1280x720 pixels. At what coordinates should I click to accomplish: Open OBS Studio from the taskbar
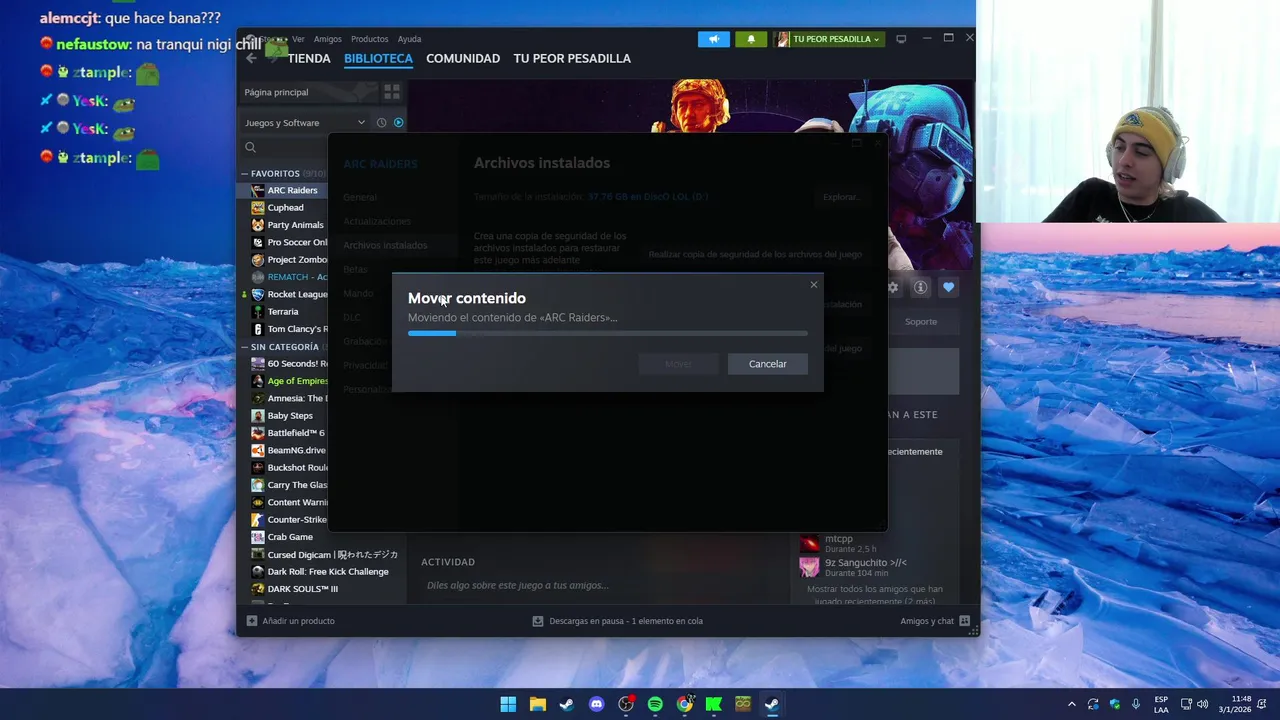pyautogui.click(x=626, y=704)
